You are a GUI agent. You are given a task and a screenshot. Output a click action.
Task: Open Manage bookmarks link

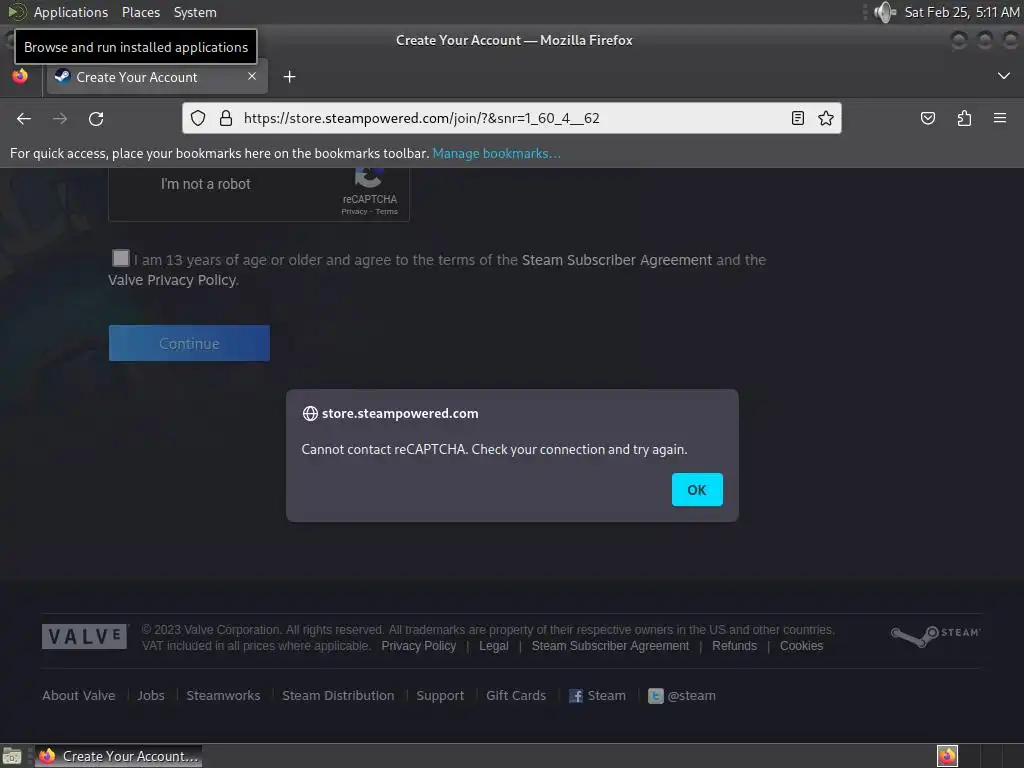tap(496, 153)
